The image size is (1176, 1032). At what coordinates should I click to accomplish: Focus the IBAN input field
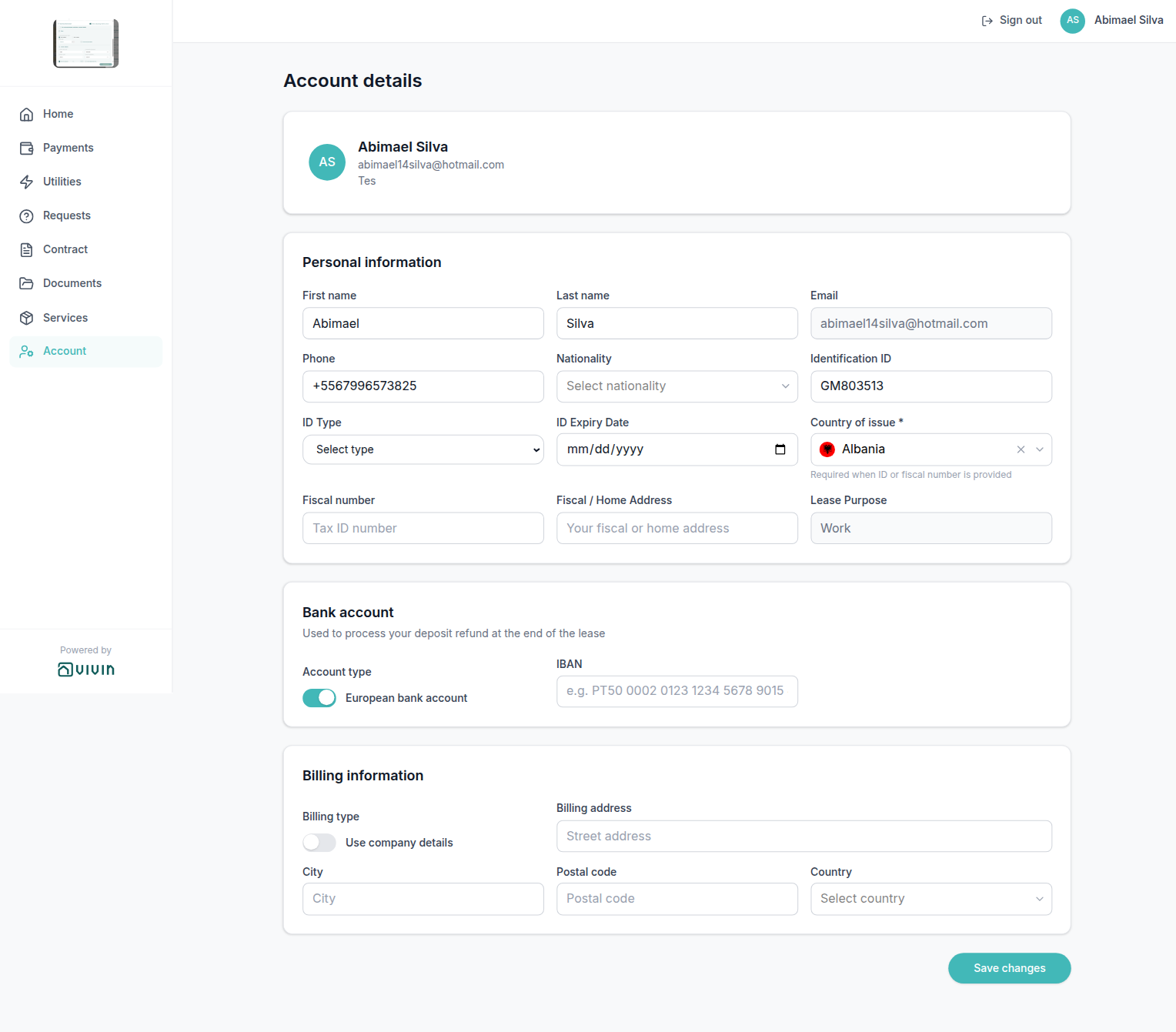677,691
